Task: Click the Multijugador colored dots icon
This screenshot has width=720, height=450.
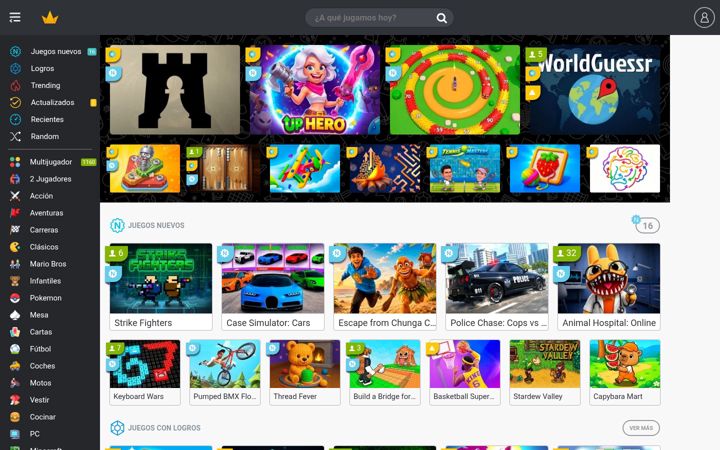Action: tap(15, 162)
